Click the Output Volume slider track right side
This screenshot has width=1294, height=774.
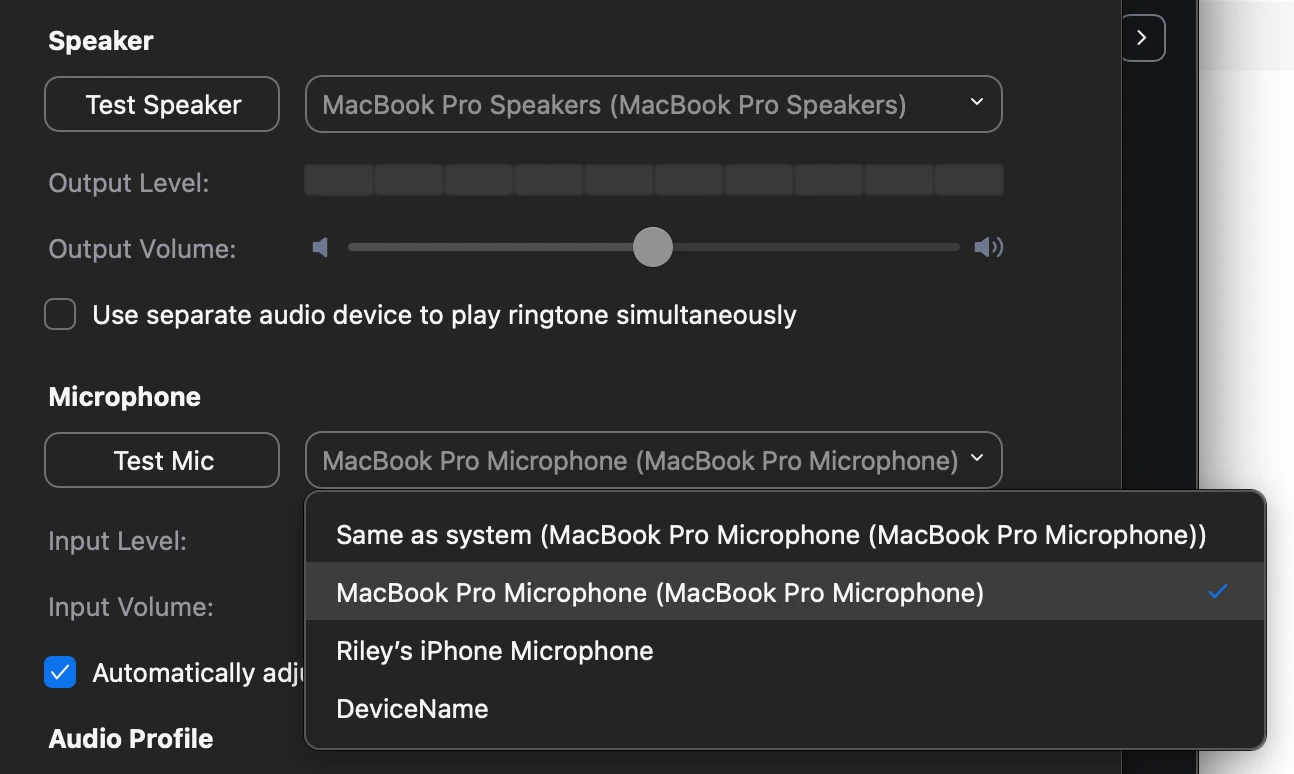pos(815,247)
